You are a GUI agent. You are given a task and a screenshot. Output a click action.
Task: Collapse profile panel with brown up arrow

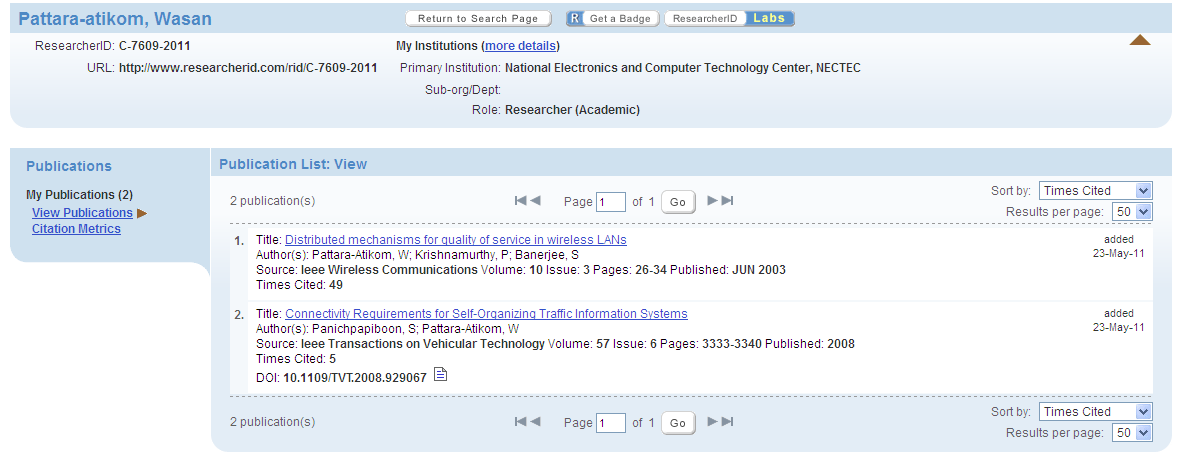tap(1140, 41)
